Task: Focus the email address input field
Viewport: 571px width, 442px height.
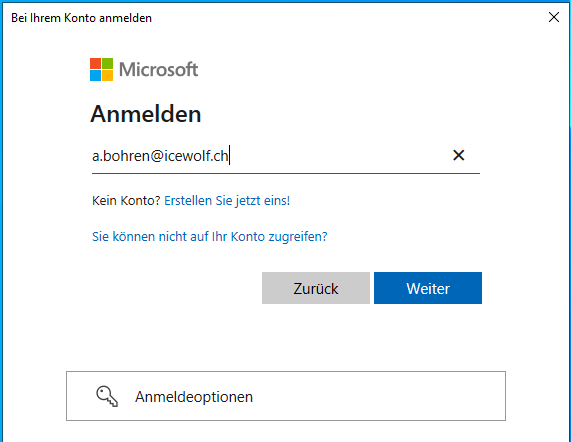Action: click(286, 156)
